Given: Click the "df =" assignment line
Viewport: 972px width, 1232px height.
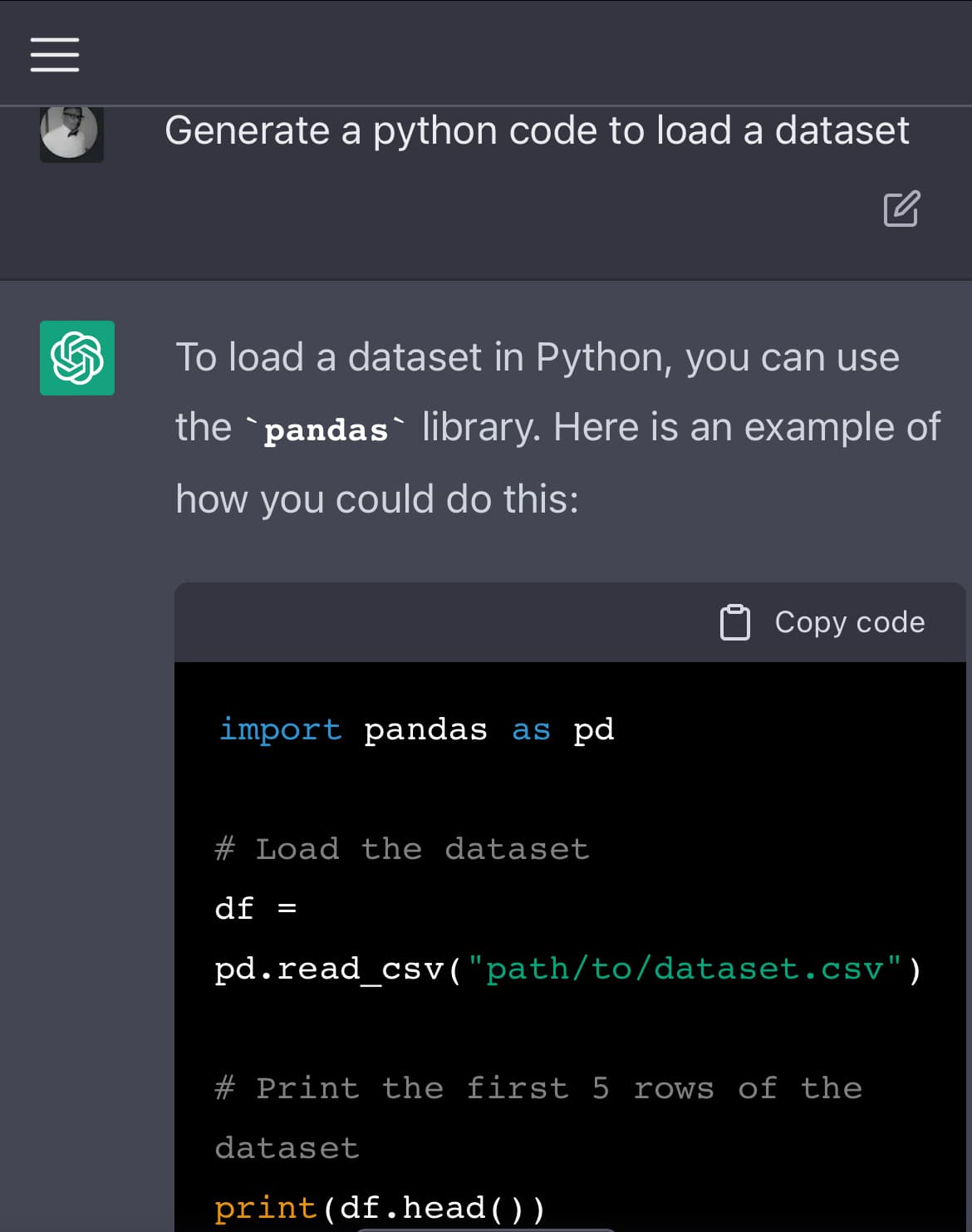Looking at the screenshot, I should coord(255,909).
